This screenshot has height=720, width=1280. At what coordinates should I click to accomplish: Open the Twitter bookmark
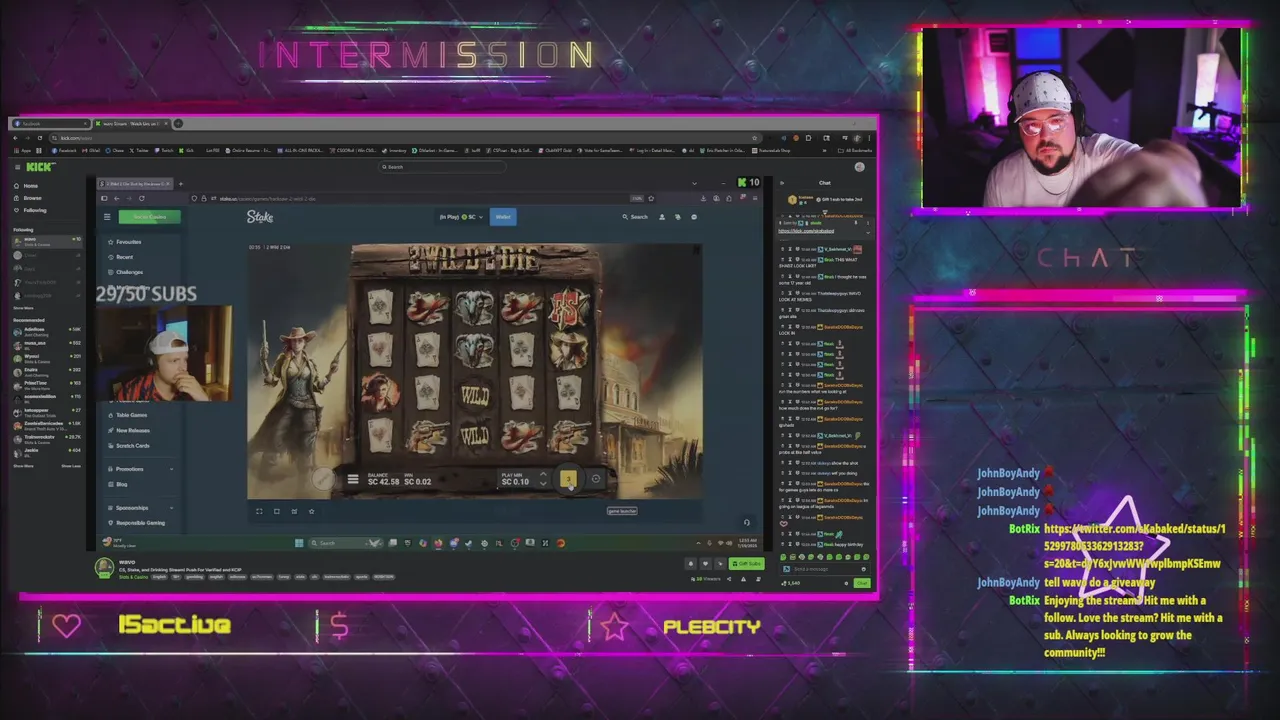pos(140,150)
